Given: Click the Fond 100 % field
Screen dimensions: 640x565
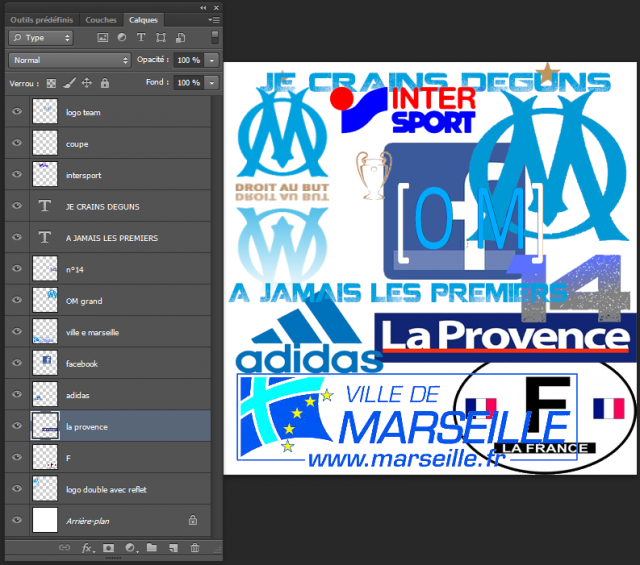Looking at the screenshot, I should pos(189,83).
